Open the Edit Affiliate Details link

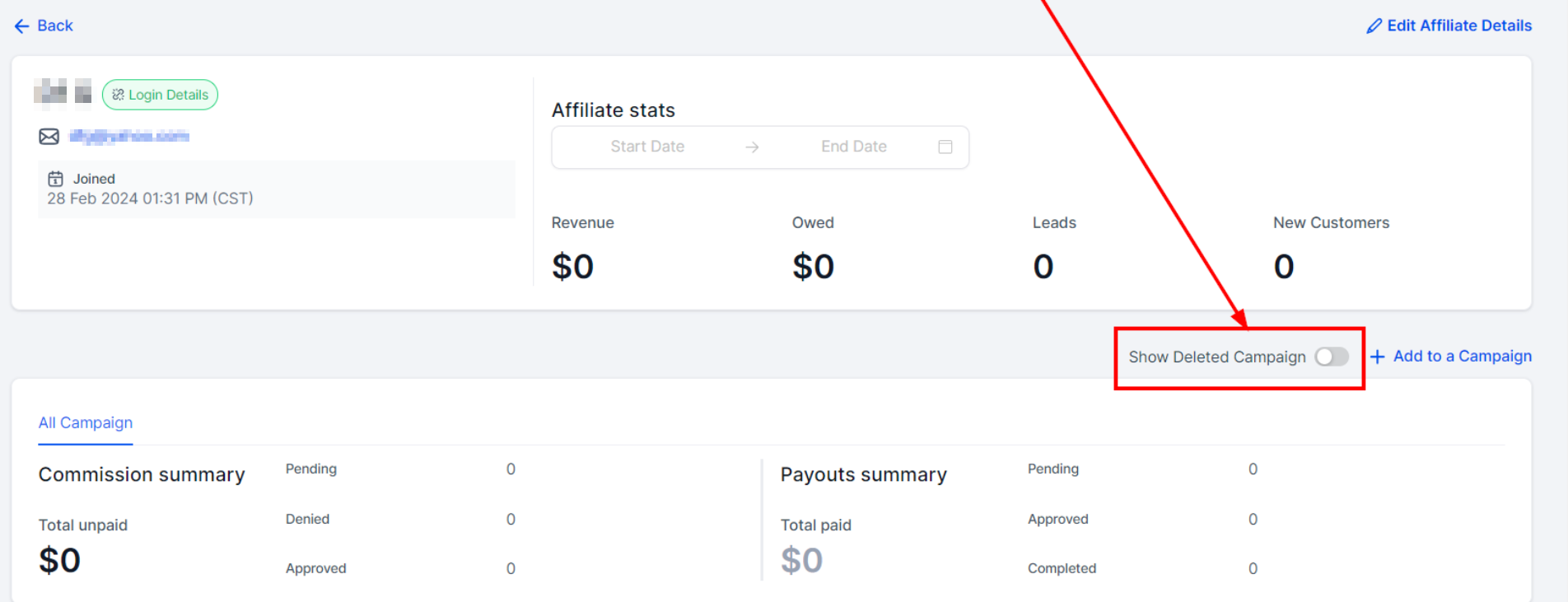point(1458,26)
